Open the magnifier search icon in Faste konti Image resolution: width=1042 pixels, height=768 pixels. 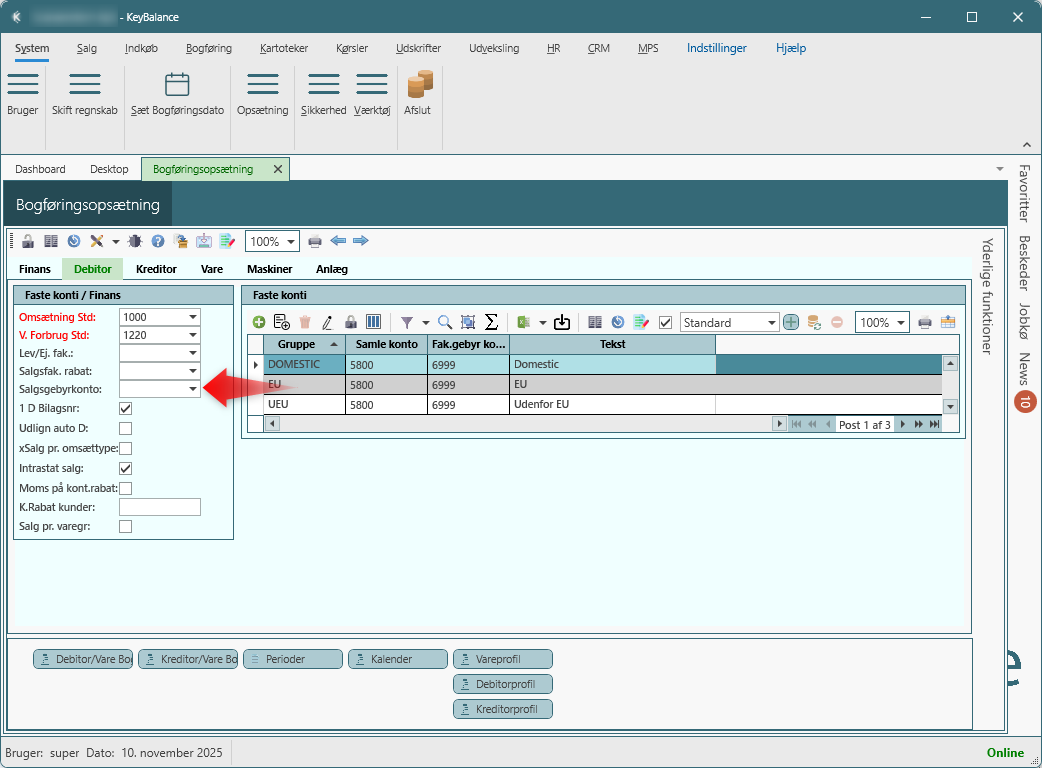(x=444, y=323)
